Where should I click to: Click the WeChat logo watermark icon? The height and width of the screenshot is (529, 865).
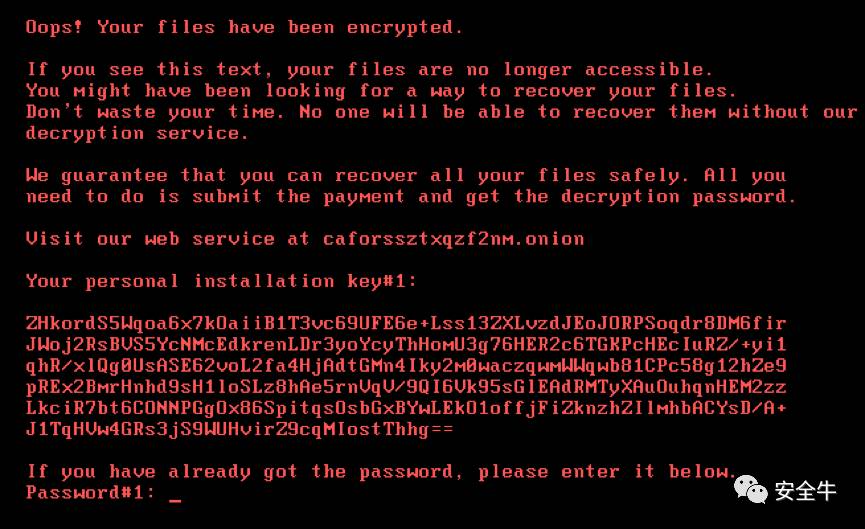pyautogui.click(x=752, y=489)
